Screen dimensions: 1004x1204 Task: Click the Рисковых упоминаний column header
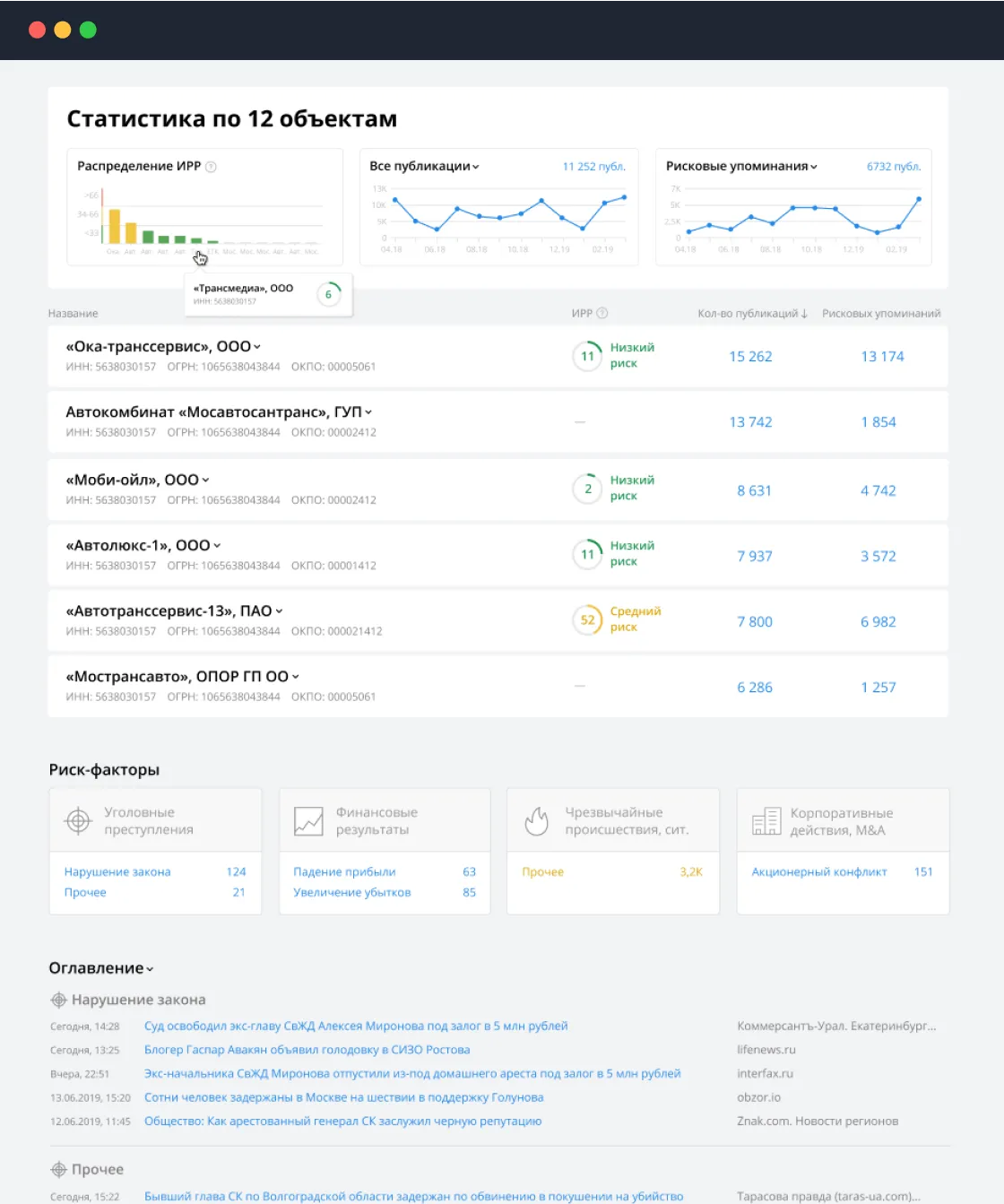[x=881, y=314]
